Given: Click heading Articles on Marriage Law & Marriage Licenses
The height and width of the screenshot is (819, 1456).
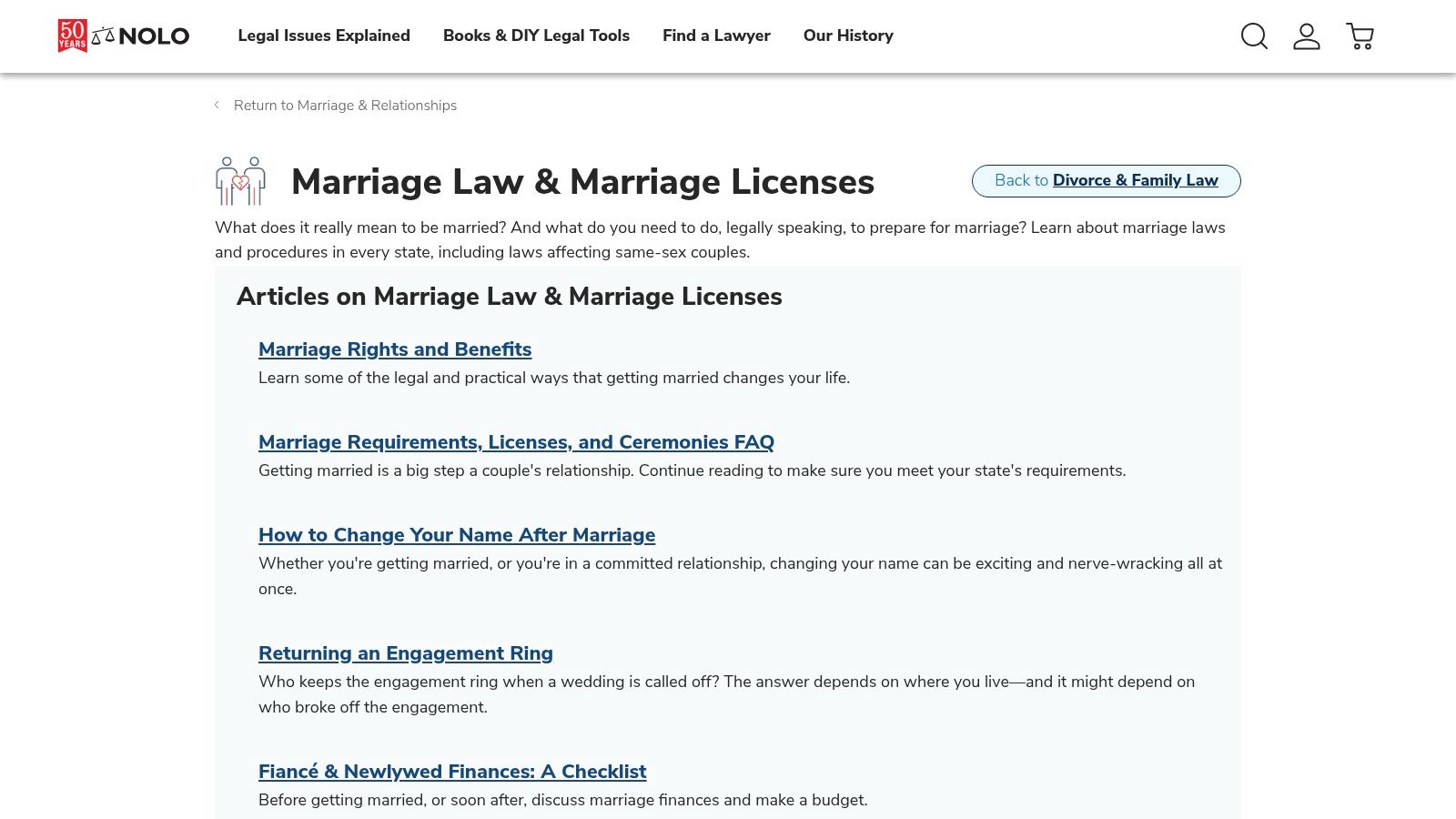Looking at the screenshot, I should point(510,297).
